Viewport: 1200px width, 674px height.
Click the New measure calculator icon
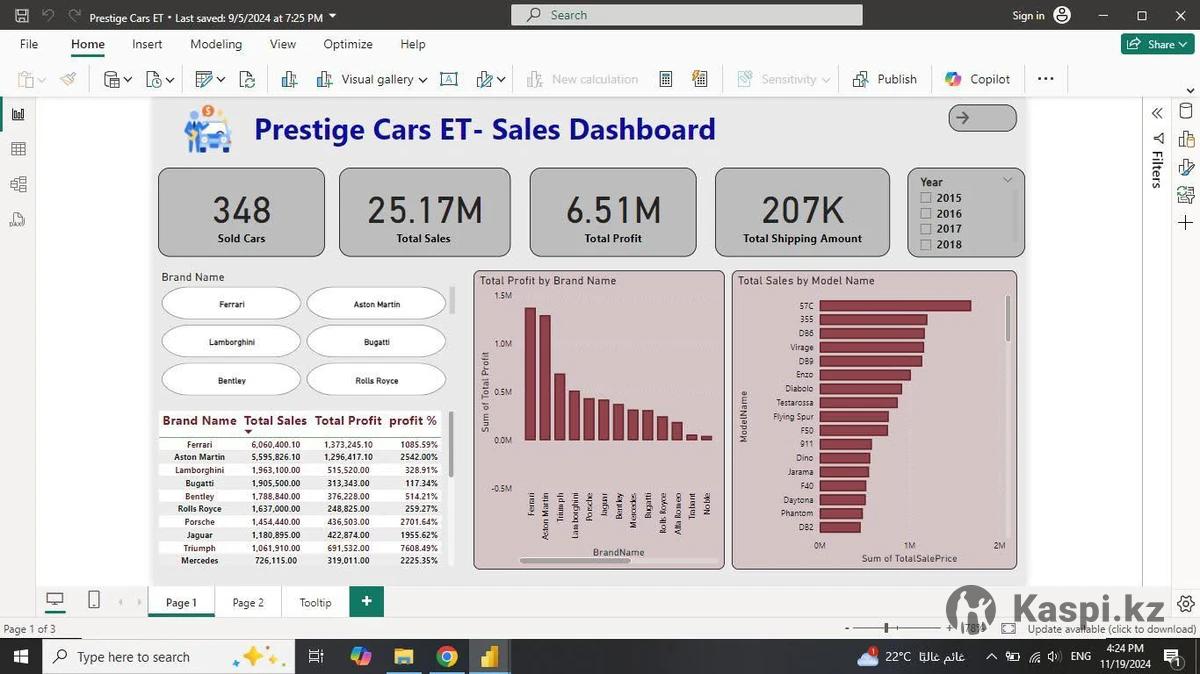pos(666,79)
